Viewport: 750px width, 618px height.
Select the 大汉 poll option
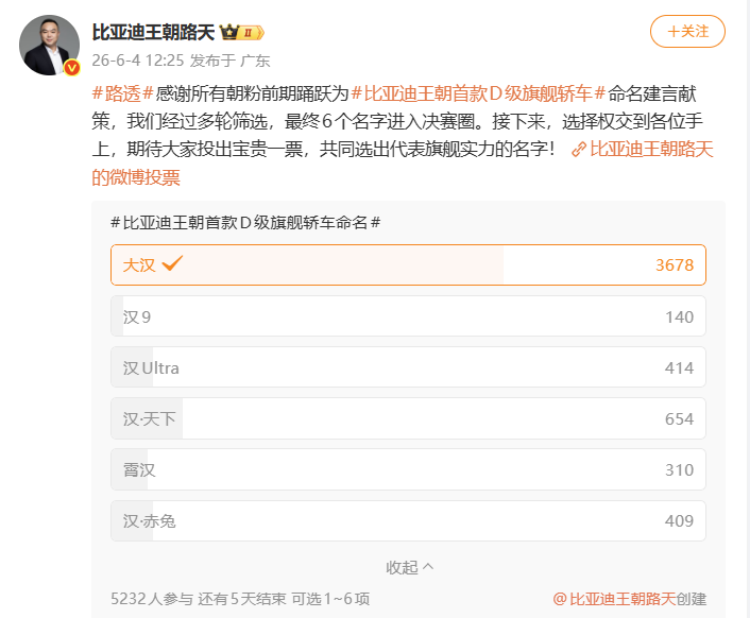(x=408, y=265)
